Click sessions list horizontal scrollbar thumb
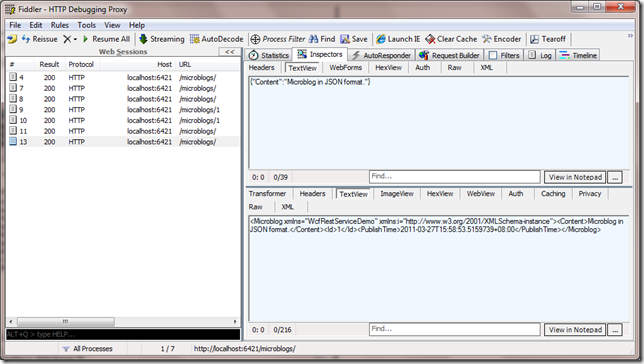644x364 pixels. point(65,321)
